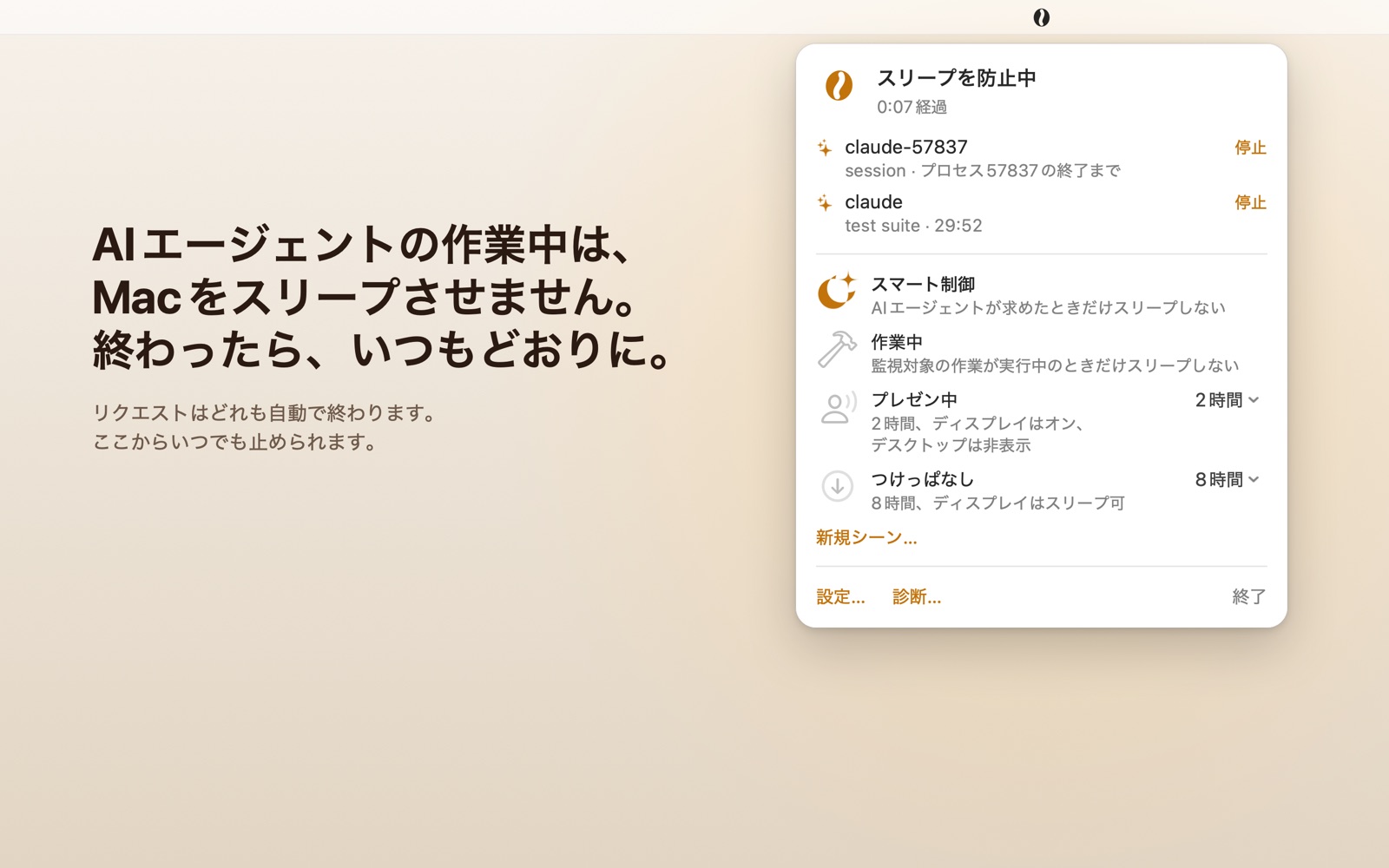This screenshot has height=868, width=1389.
Task: Click 'デスクトップは非表示' description line
Action: point(951,445)
